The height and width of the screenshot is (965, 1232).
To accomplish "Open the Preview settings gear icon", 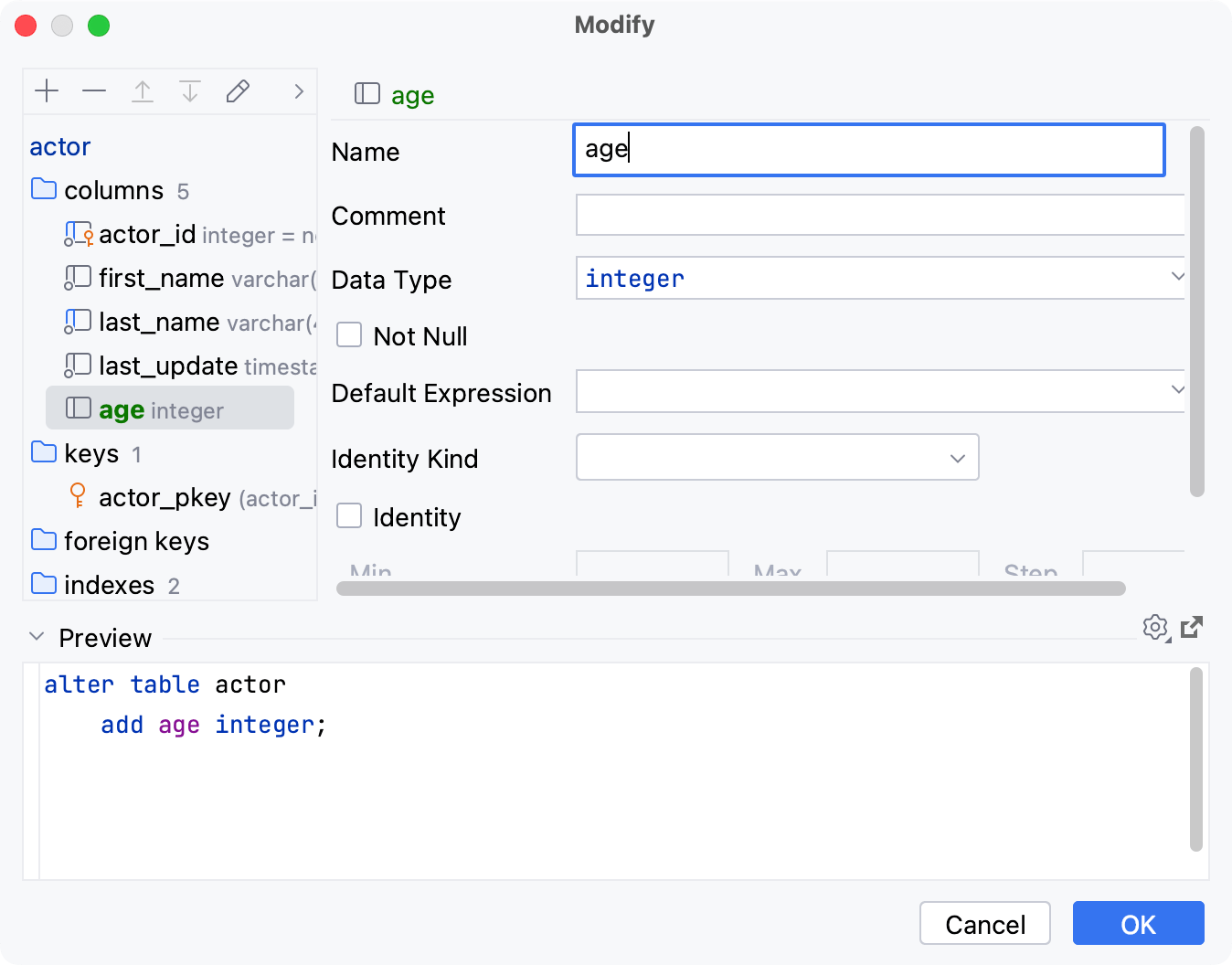I will [x=1154, y=628].
